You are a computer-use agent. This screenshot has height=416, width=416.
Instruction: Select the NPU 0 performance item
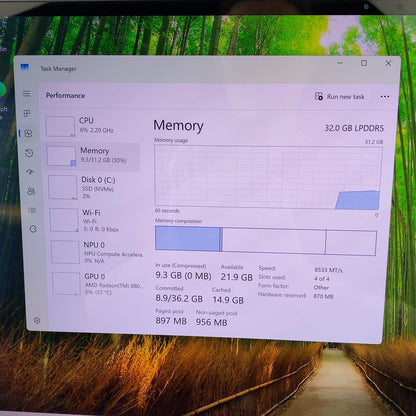(97, 252)
